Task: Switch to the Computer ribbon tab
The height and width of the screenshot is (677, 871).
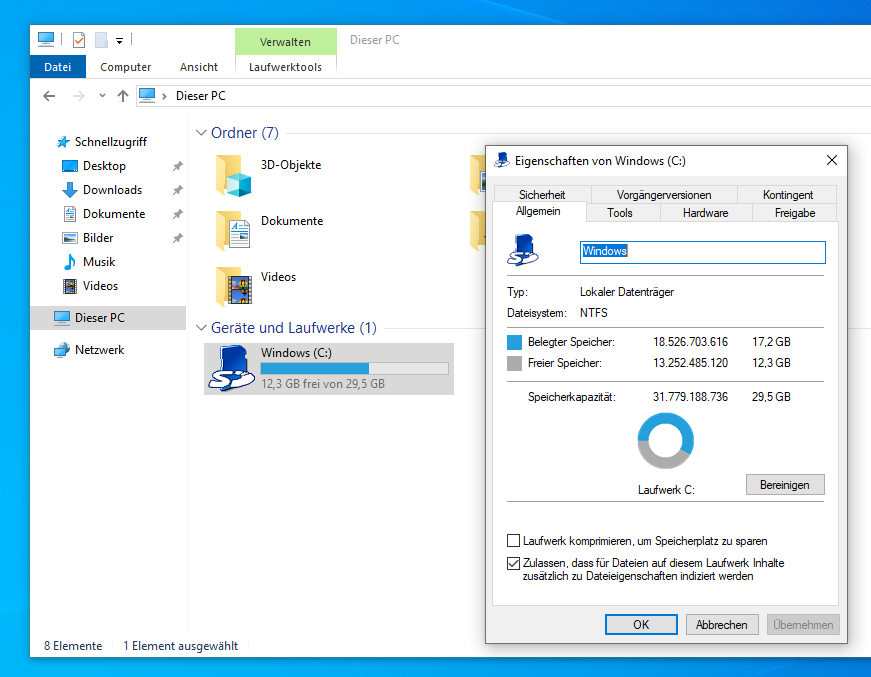Action: pos(126,67)
